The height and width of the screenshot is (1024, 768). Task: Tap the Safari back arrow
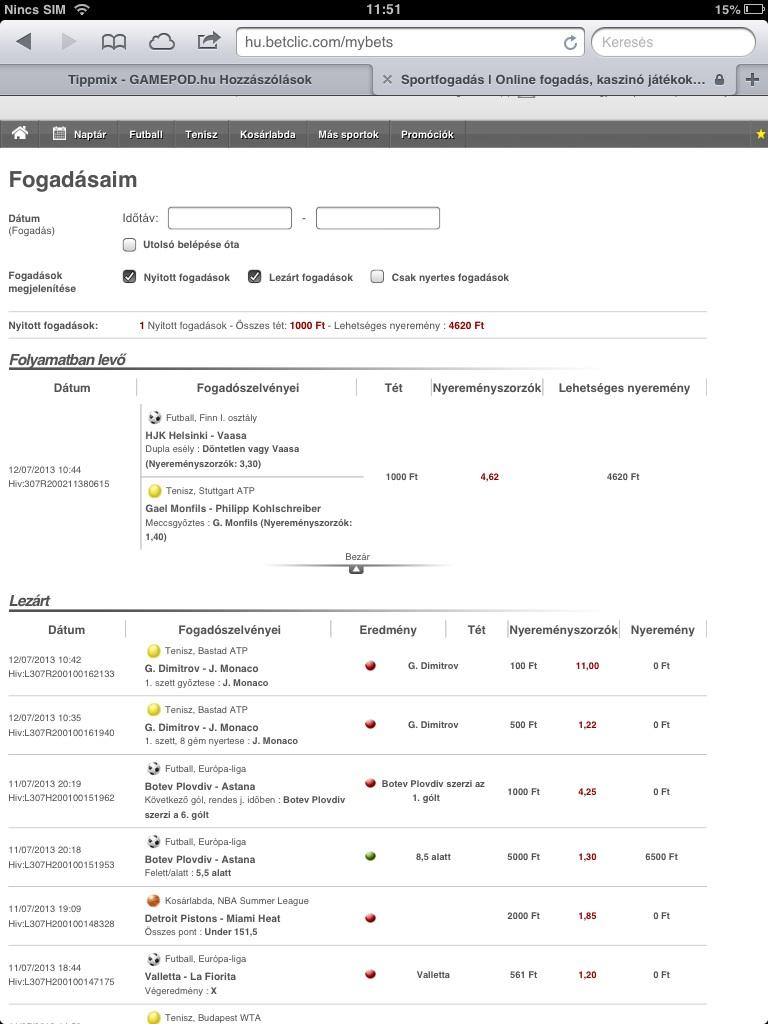24,41
